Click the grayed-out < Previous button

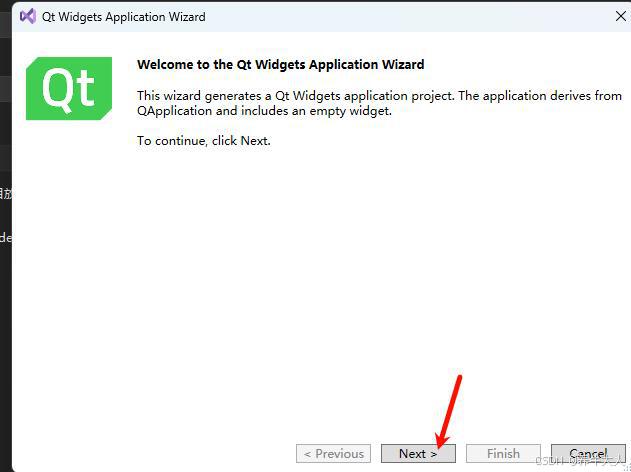333,453
